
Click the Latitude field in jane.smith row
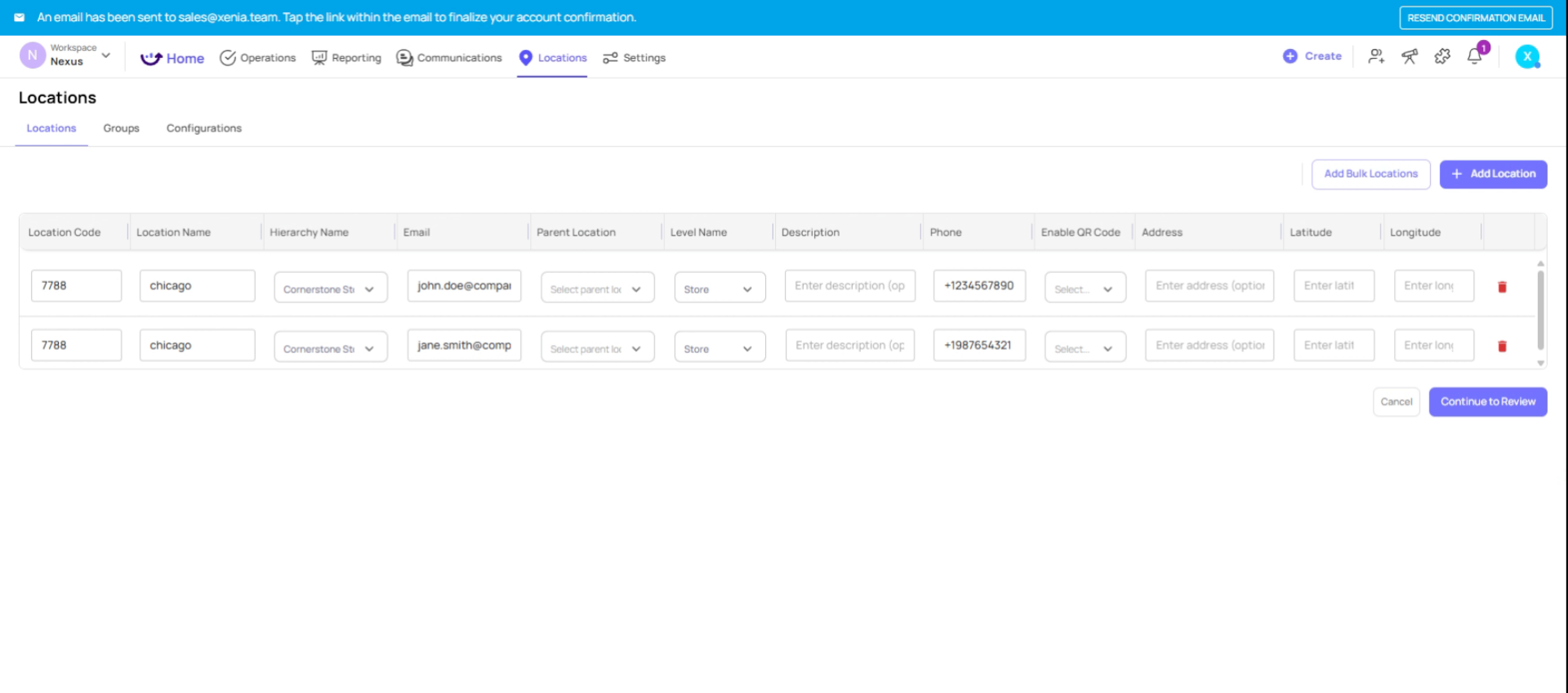coord(1334,346)
